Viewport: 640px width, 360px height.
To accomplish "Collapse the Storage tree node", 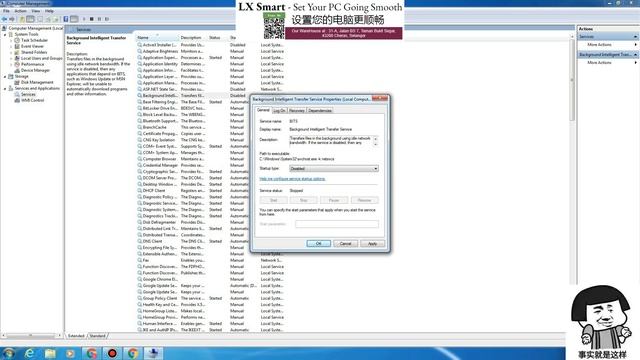I will tap(5, 76).
